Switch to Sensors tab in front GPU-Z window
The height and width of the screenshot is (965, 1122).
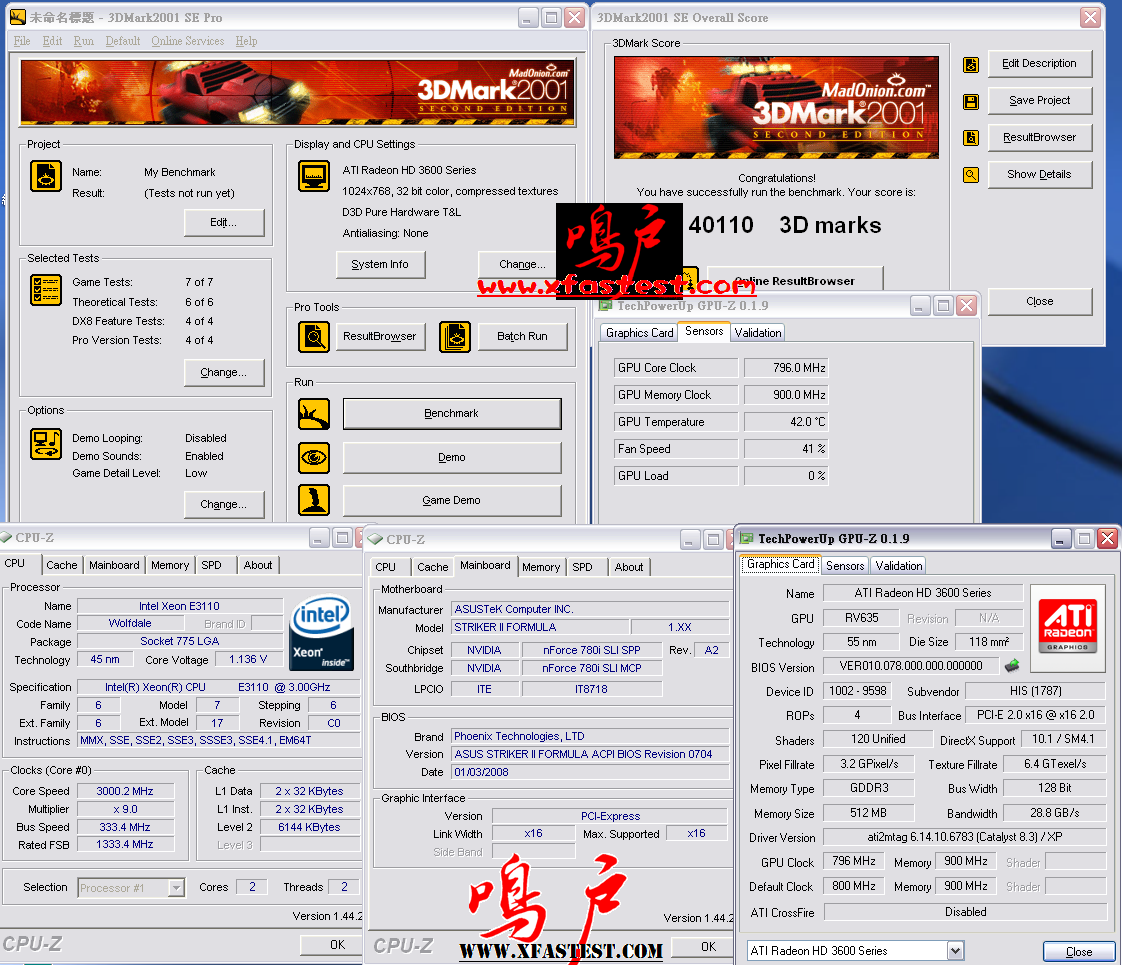click(x=845, y=566)
